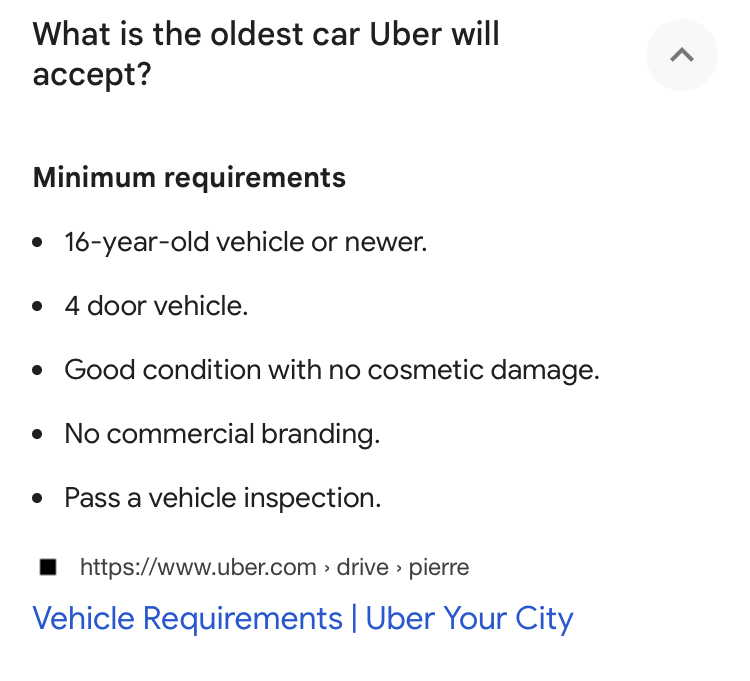Click the "pierre" breadcrumb segment
Image resolution: width=750 pixels, height=681 pixels.
tap(439, 568)
